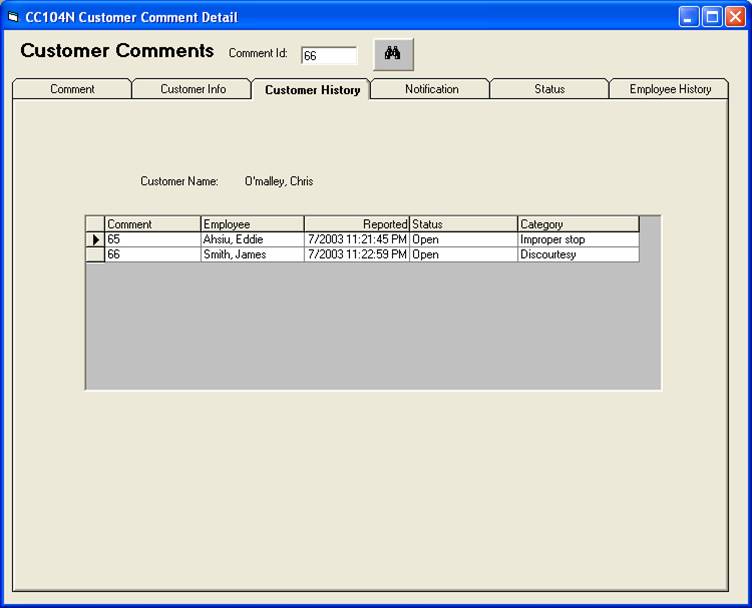
Task: Click the Reported column header
Action: [357, 224]
